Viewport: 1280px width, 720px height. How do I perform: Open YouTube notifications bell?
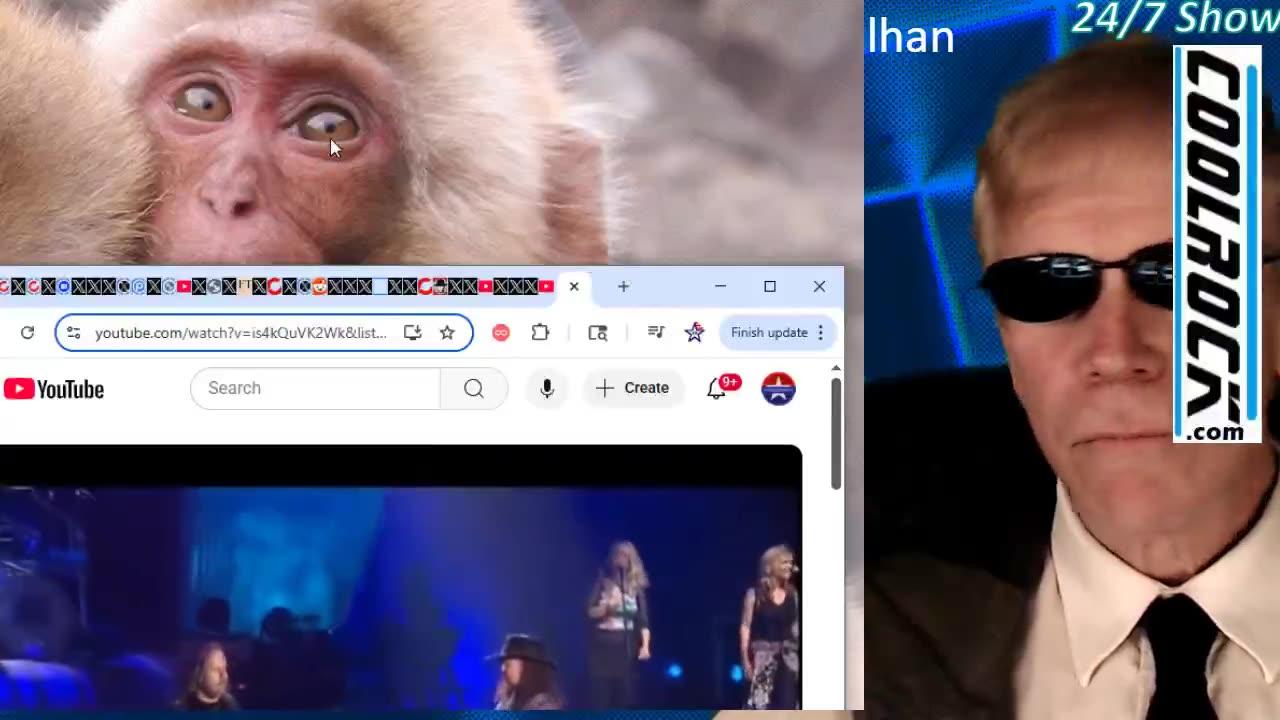tap(717, 388)
